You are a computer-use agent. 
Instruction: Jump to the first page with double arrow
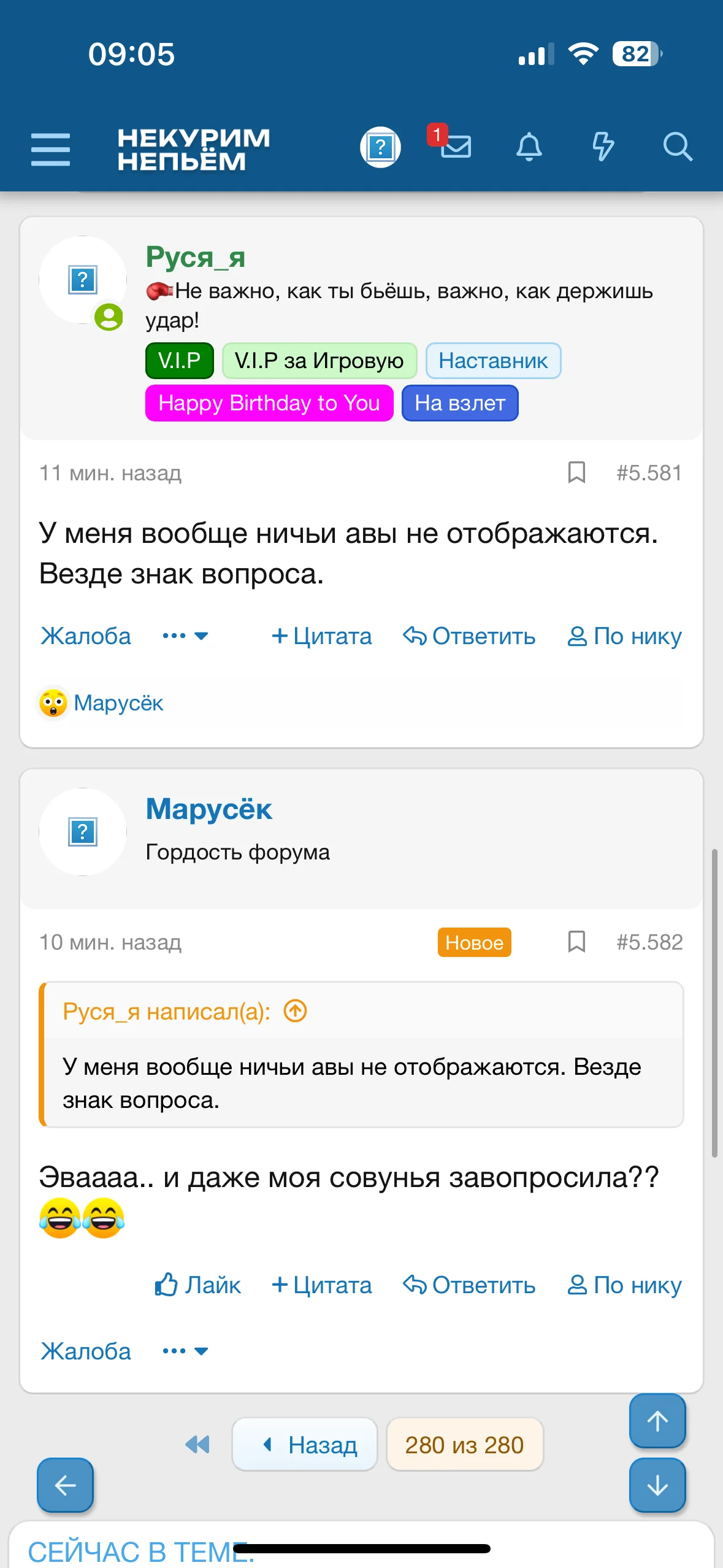tap(197, 1445)
